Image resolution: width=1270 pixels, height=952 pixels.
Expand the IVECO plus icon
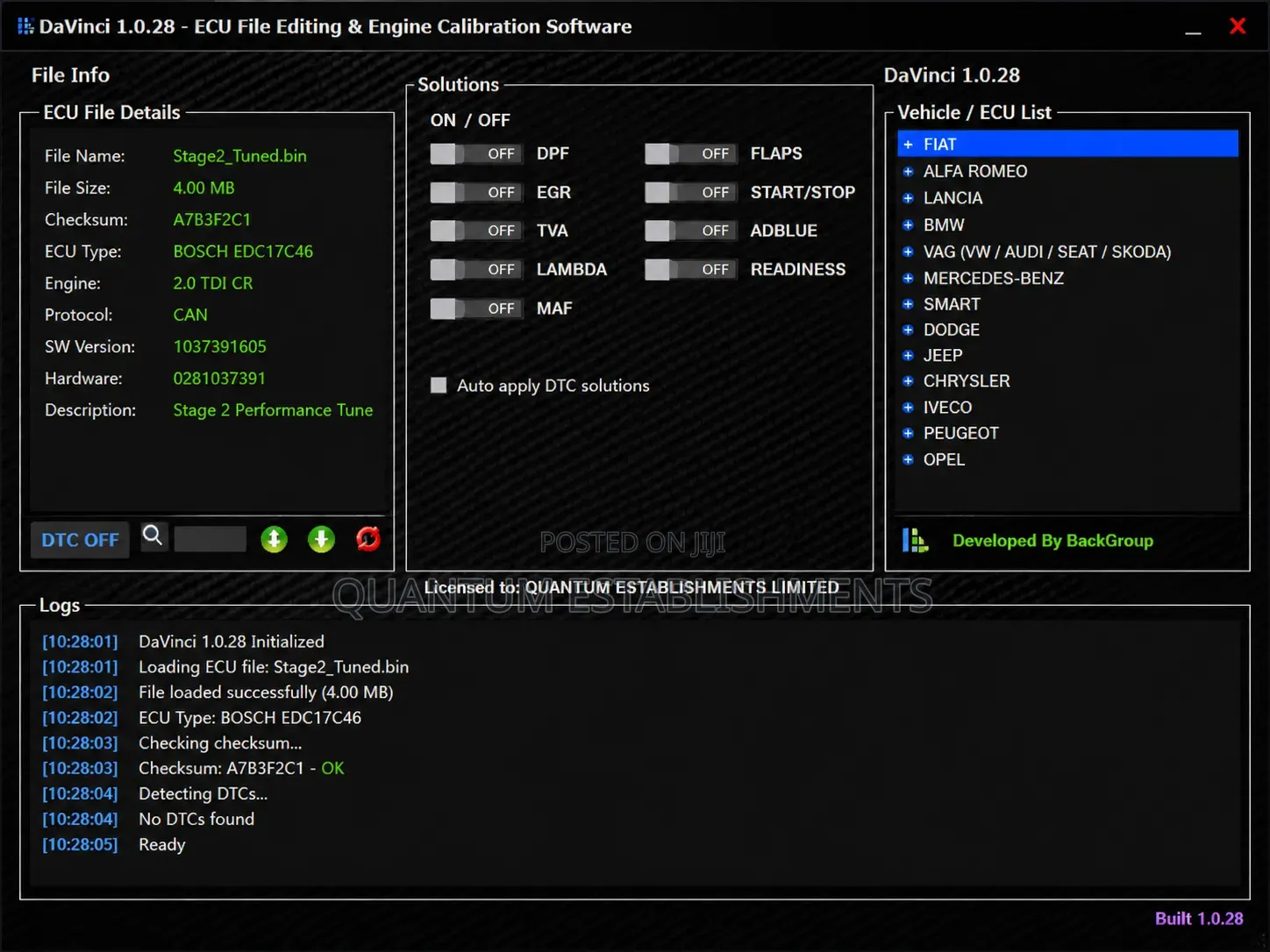909,408
